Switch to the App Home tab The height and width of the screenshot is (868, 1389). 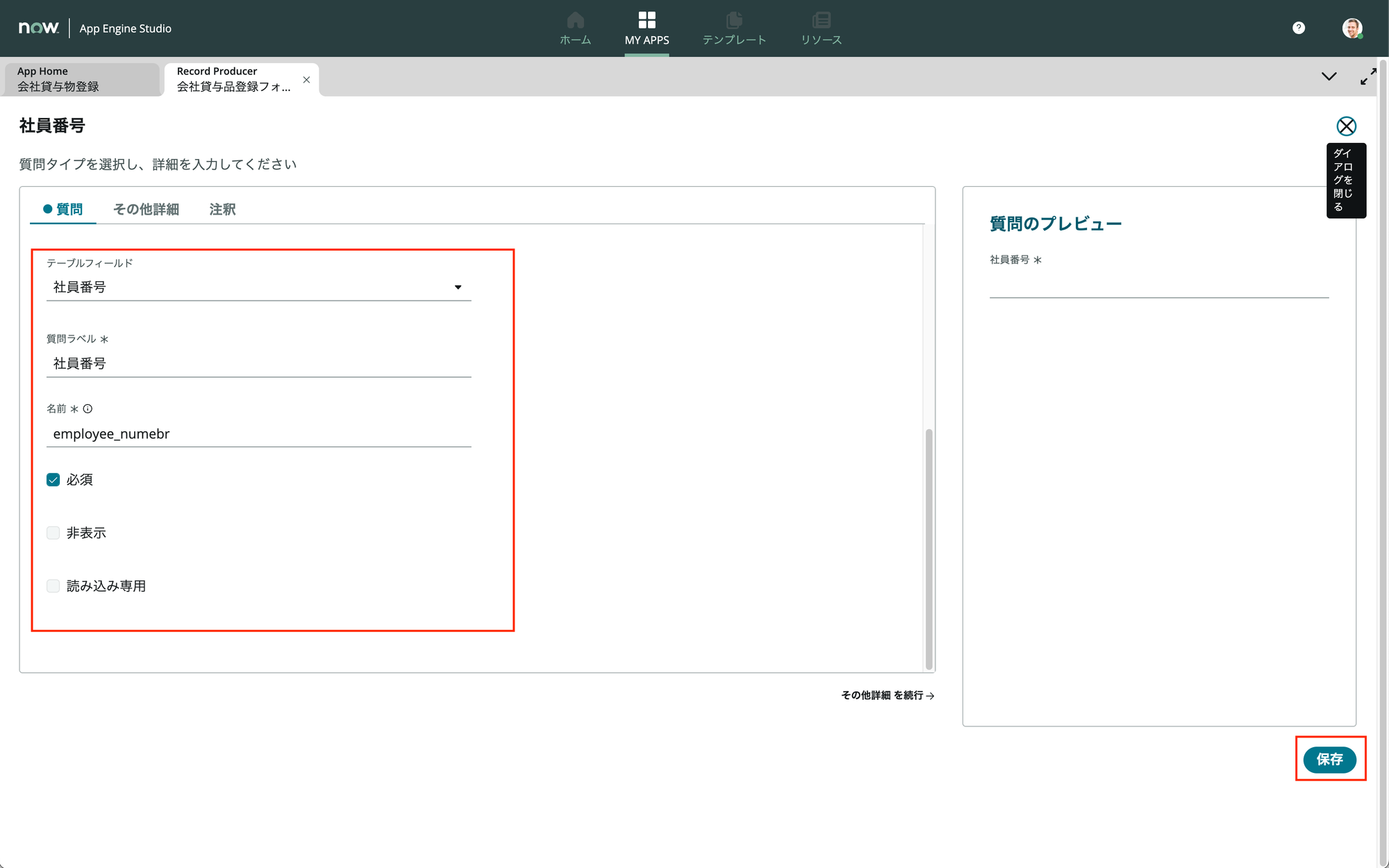tap(82, 79)
